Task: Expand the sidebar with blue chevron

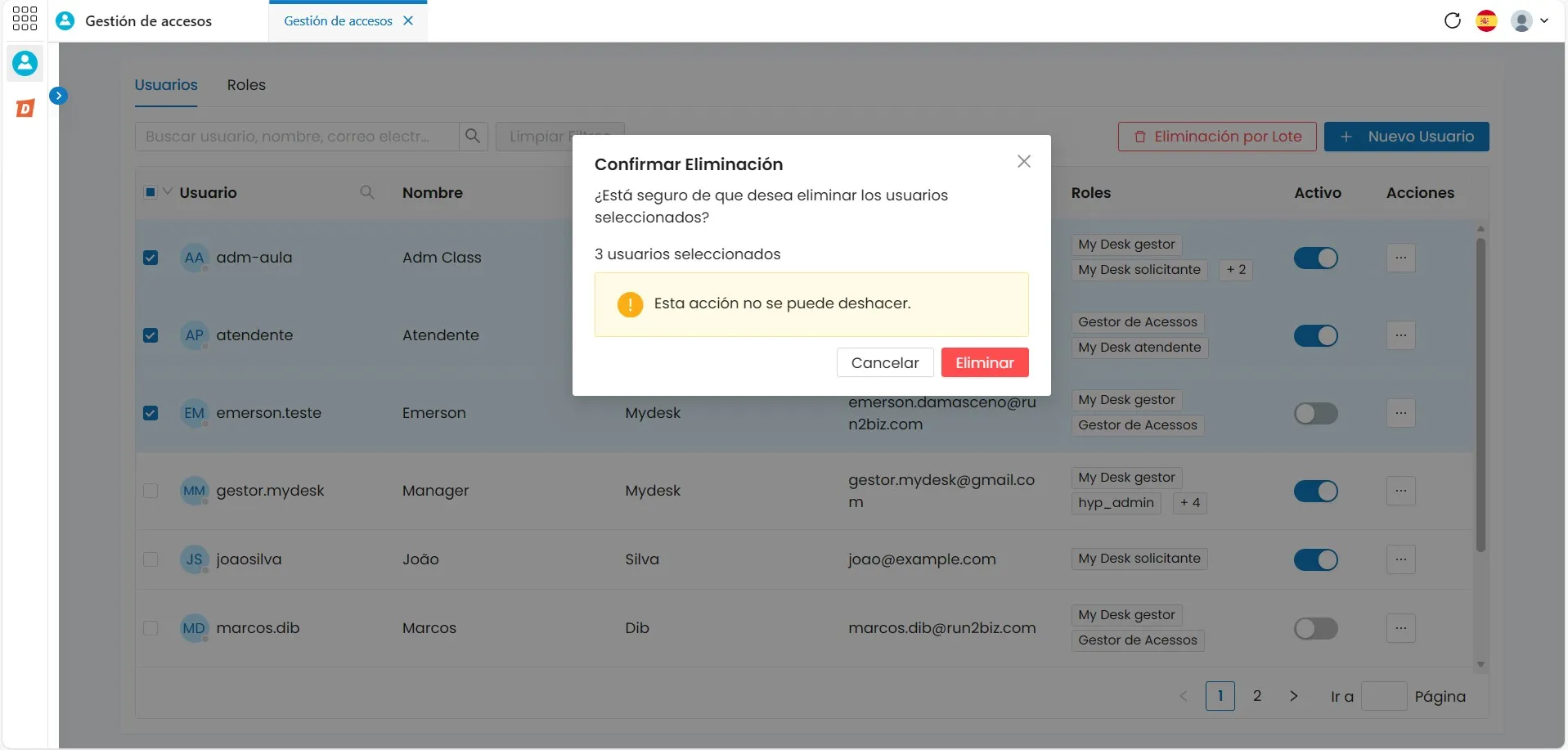Action: point(58,96)
